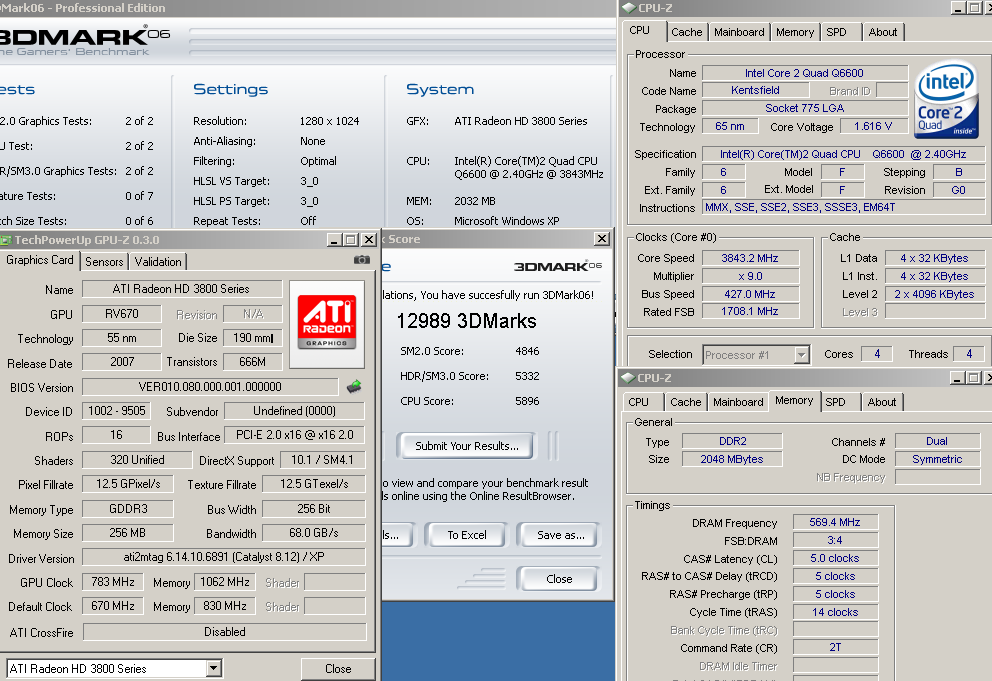The width and height of the screenshot is (992, 681).
Task: Click the Command Rate 2T value
Action: pyautogui.click(x=834, y=647)
